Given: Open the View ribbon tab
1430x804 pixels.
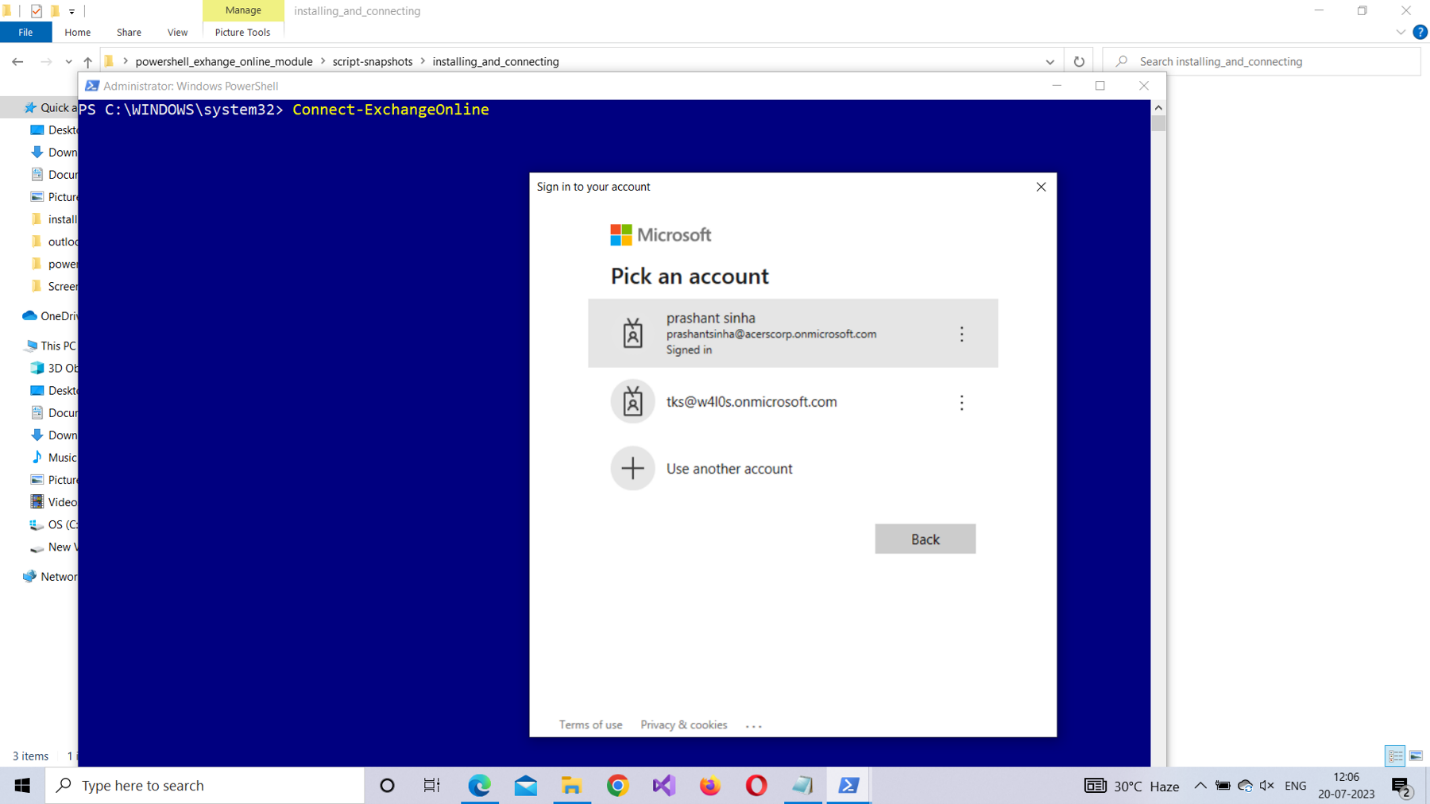Looking at the screenshot, I should [x=177, y=32].
